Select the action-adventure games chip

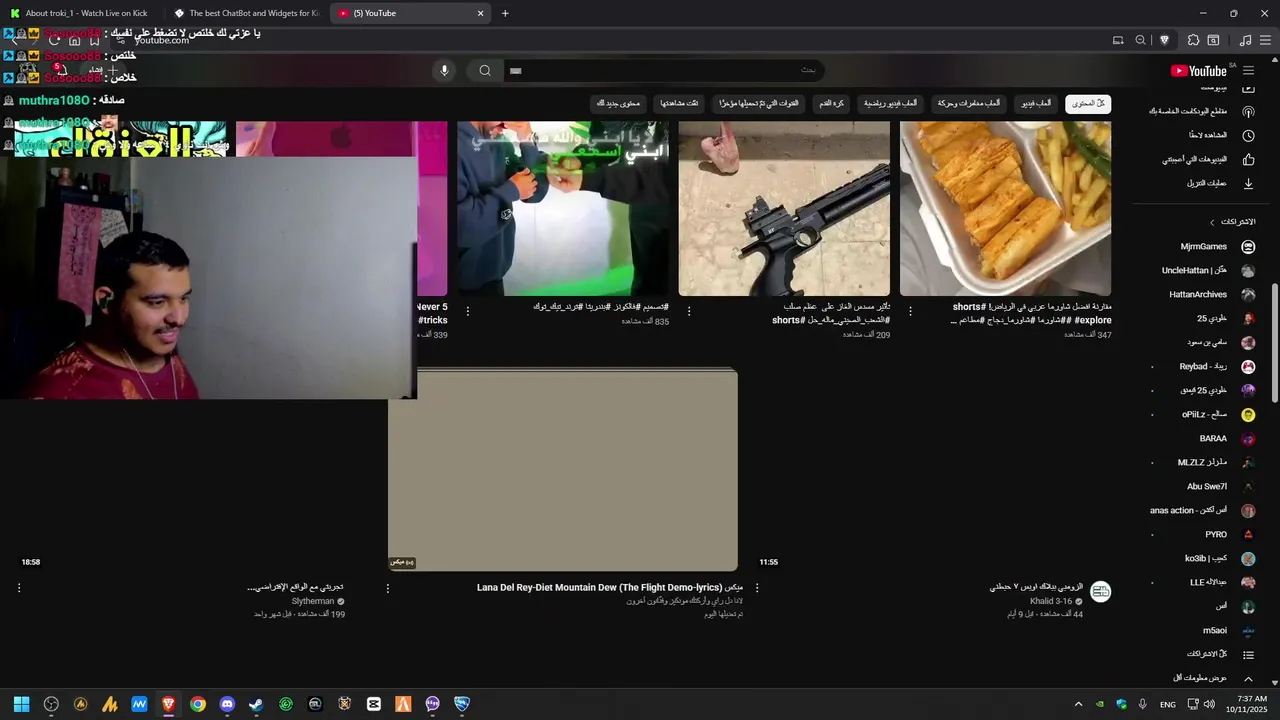(968, 103)
